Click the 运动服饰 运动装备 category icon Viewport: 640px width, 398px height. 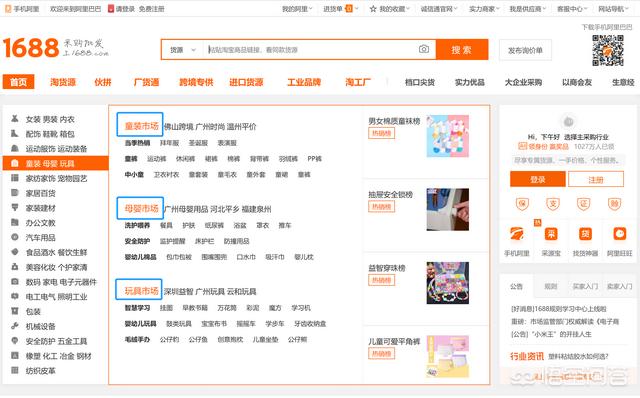[x=15, y=148]
